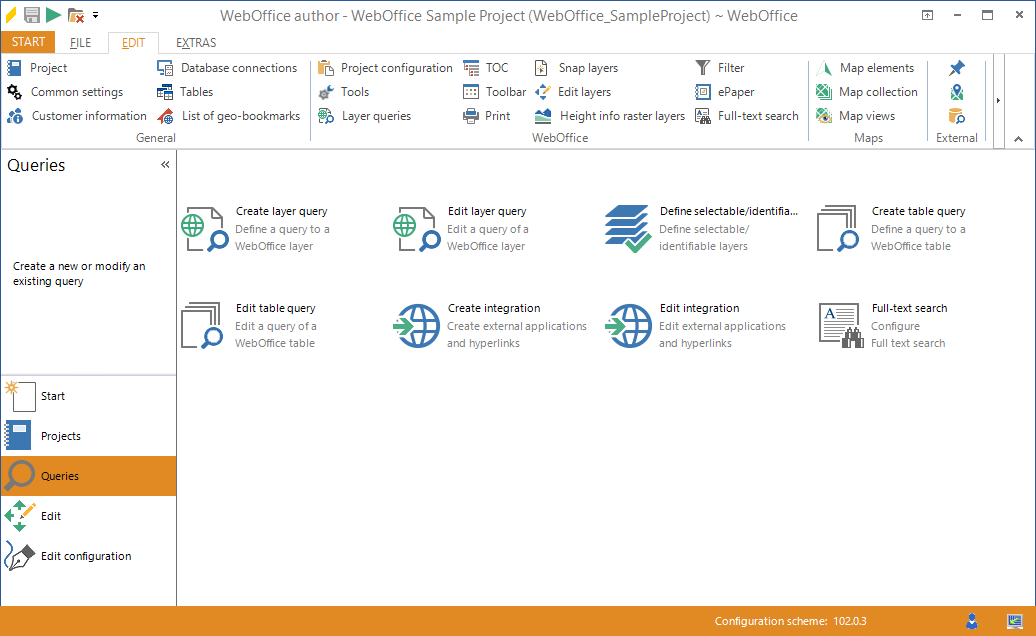The width and height of the screenshot is (1036, 636).
Task: Expand the ribbon overflow arrow near External
Action: pos(997,101)
